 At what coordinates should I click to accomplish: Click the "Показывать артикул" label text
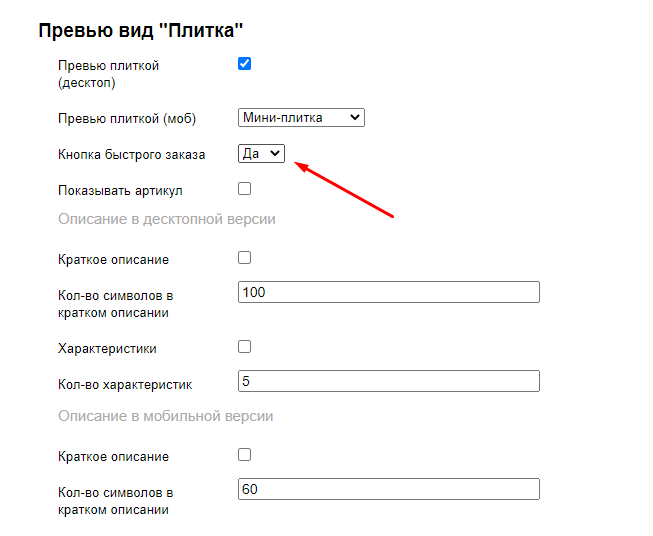[x=120, y=190]
